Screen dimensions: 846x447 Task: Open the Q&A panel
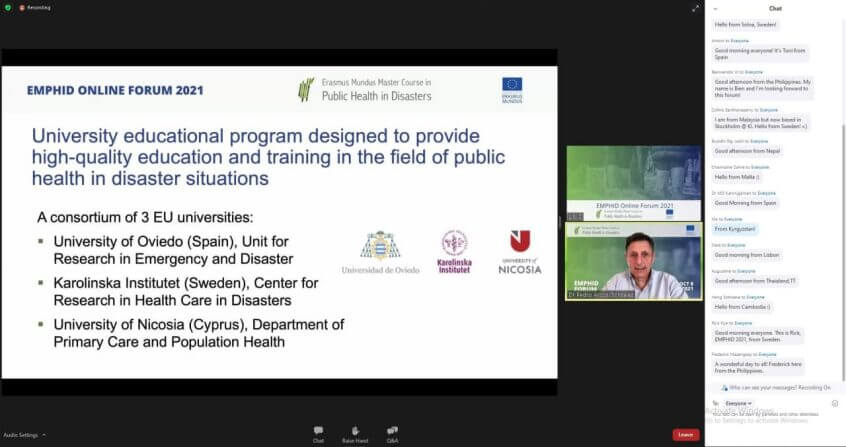point(392,432)
